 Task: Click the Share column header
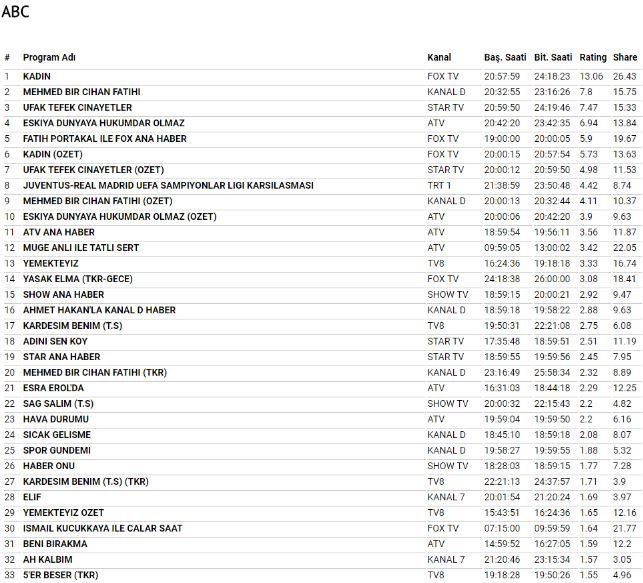(x=625, y=57)
